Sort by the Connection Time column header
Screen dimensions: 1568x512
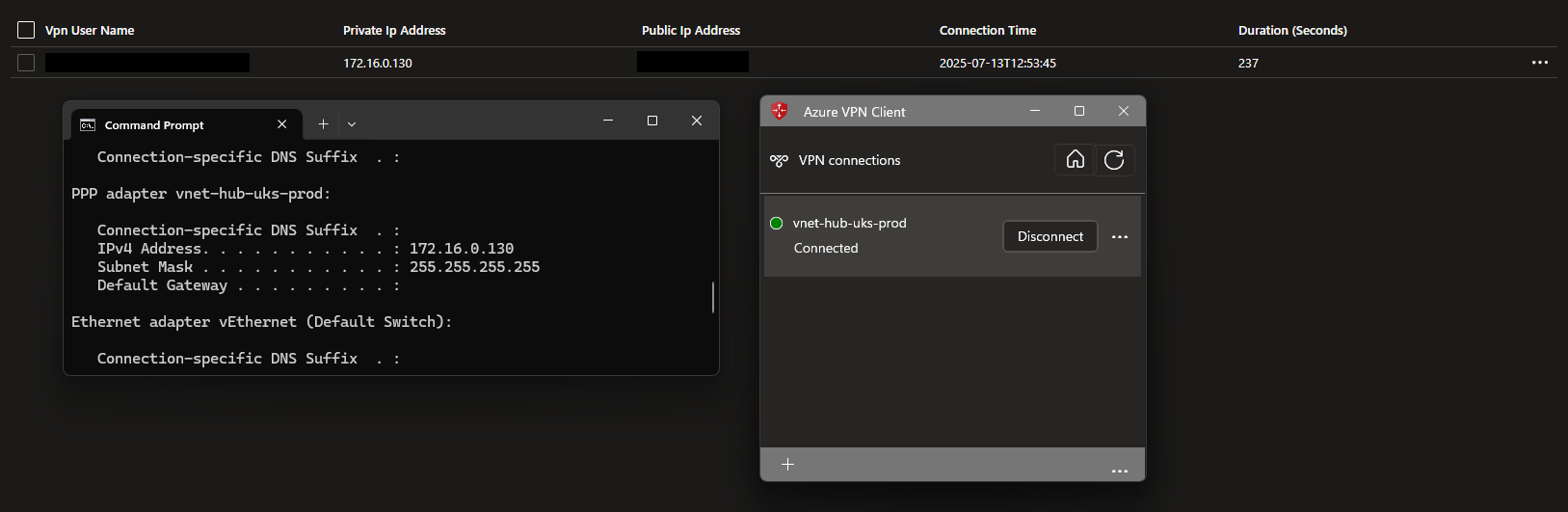pos(988,31)
